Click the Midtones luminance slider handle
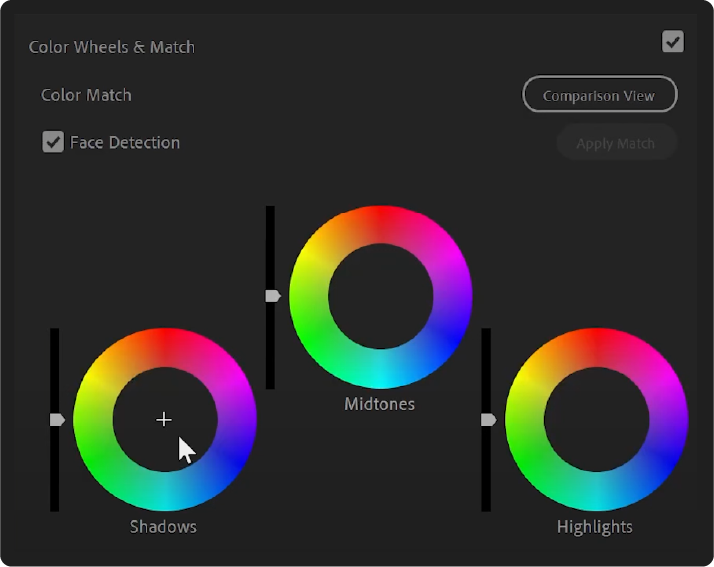Image resolution: width=714 pixels, height=567 pixels. point(273,296)
